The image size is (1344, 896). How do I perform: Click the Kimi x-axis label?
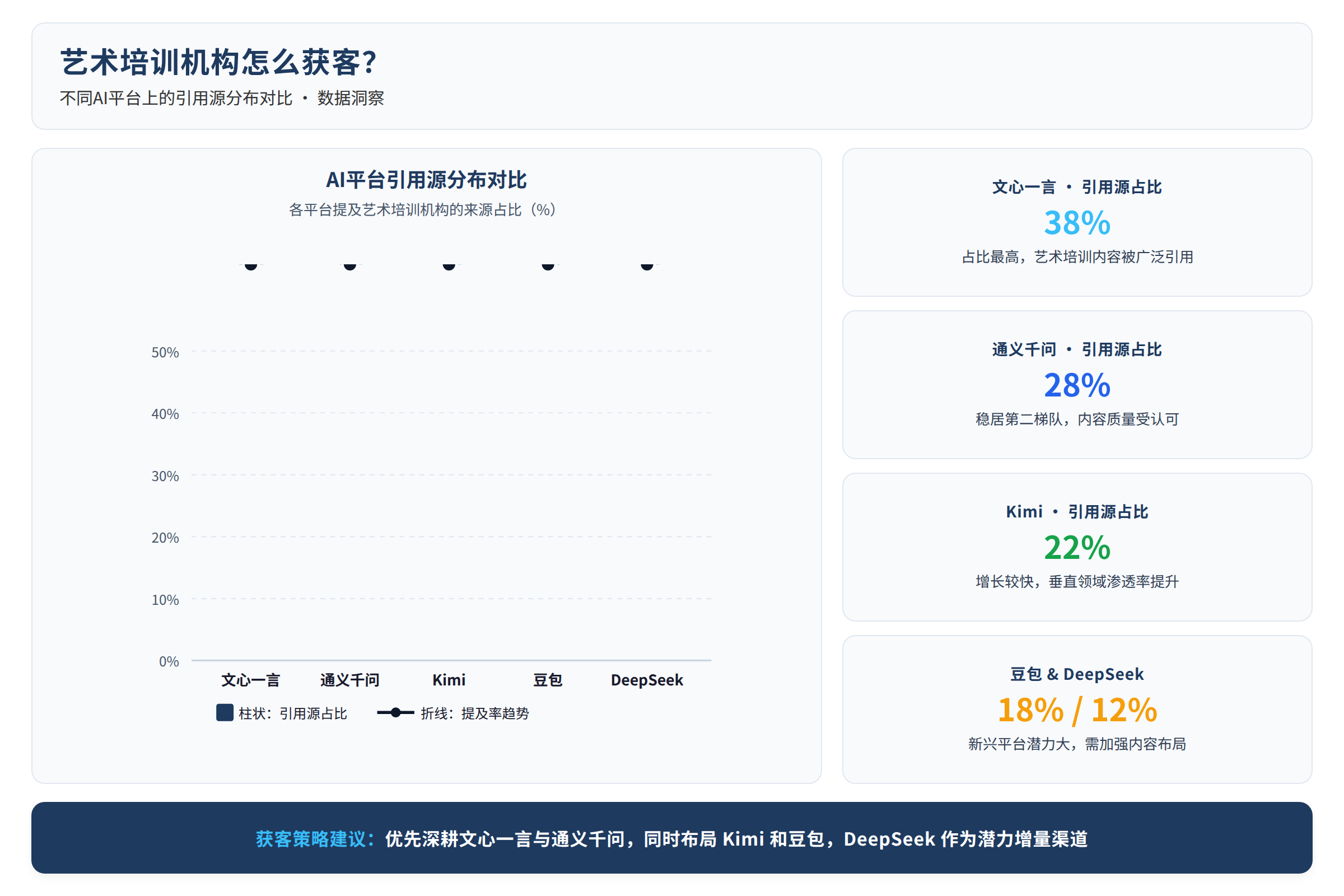[x=449, y=680]
